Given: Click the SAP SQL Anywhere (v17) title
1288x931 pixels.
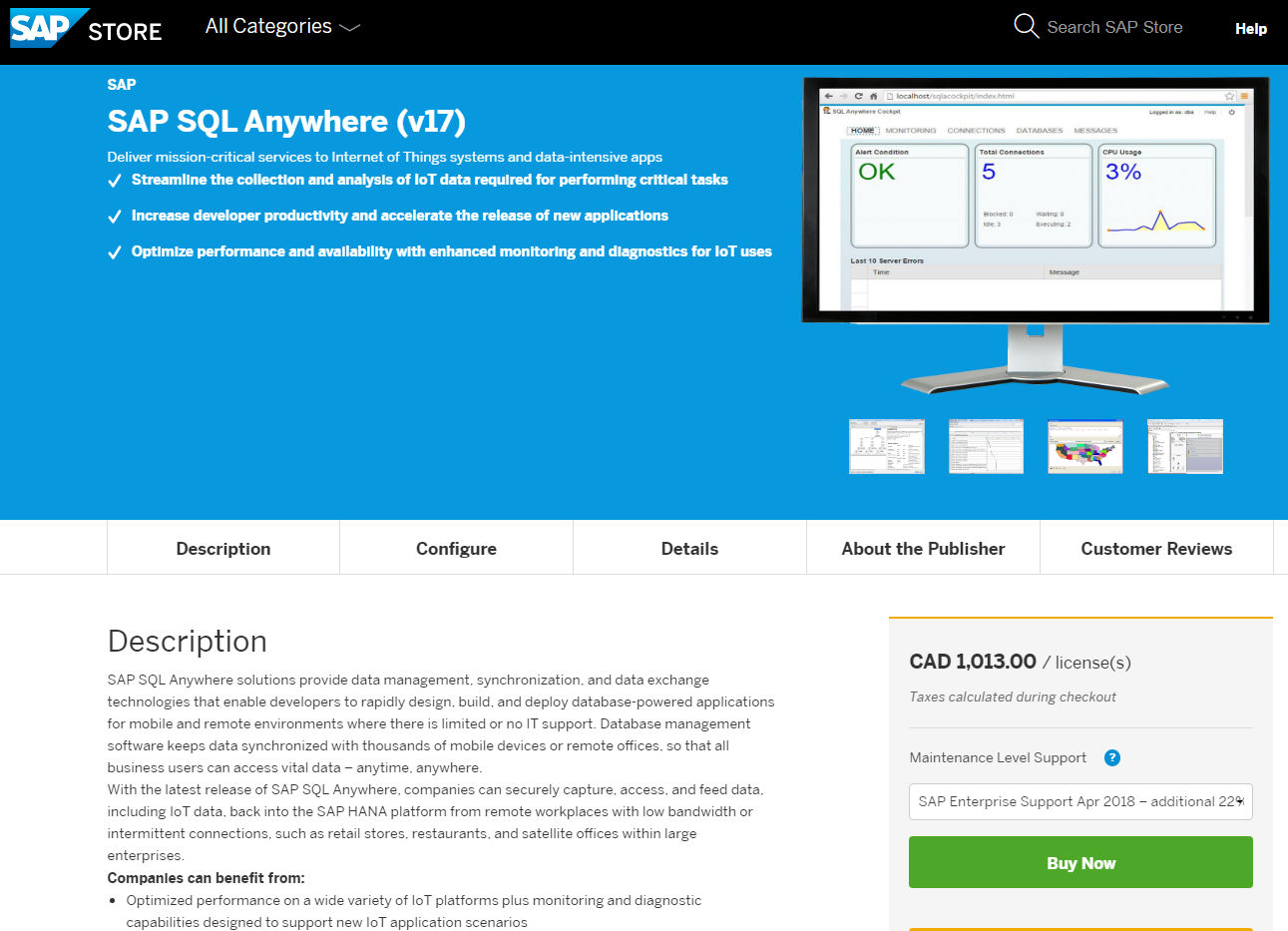Looking at the screenshot, I should [x=286, y=121].
